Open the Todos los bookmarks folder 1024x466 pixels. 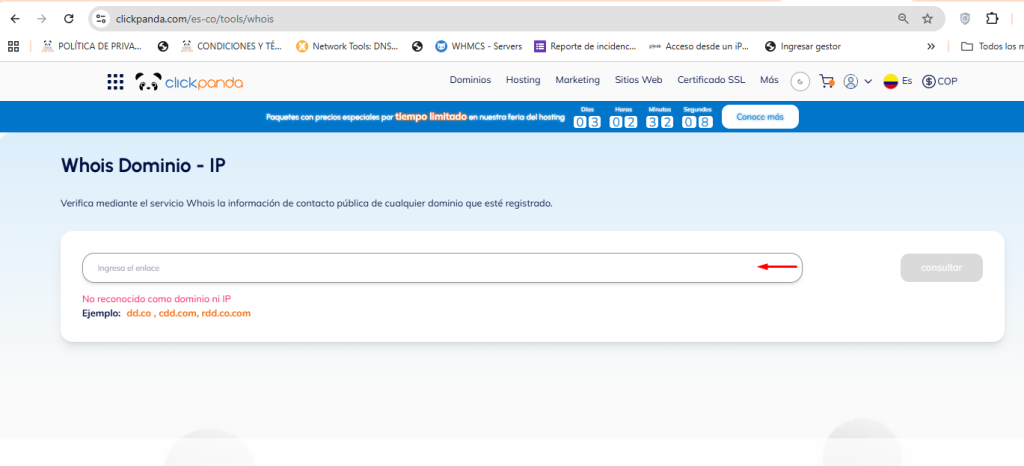coord(991,46)
